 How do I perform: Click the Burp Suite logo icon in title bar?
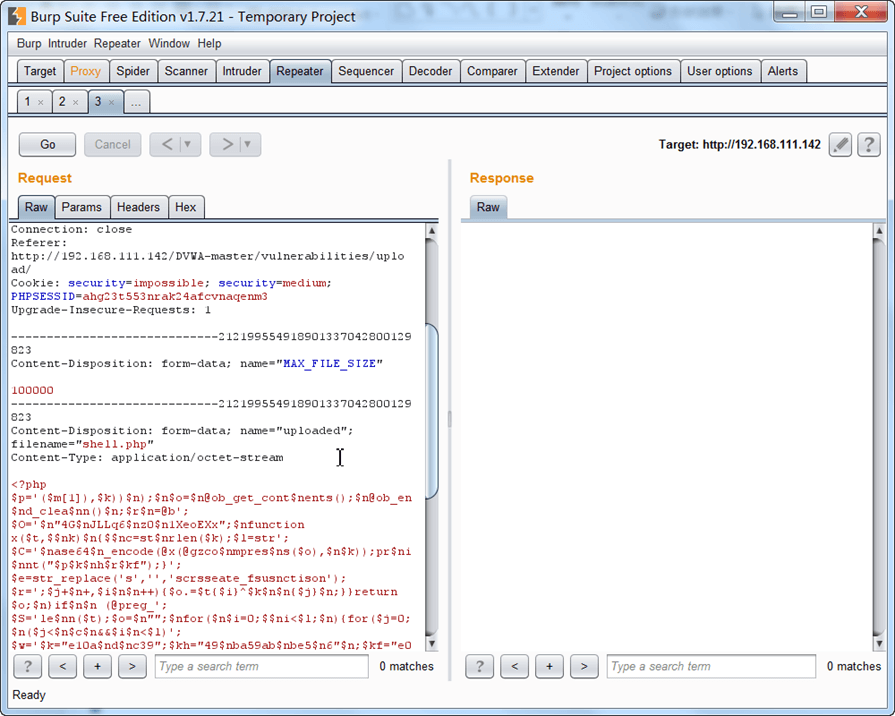pyautogui.click(x=17, y=16)
